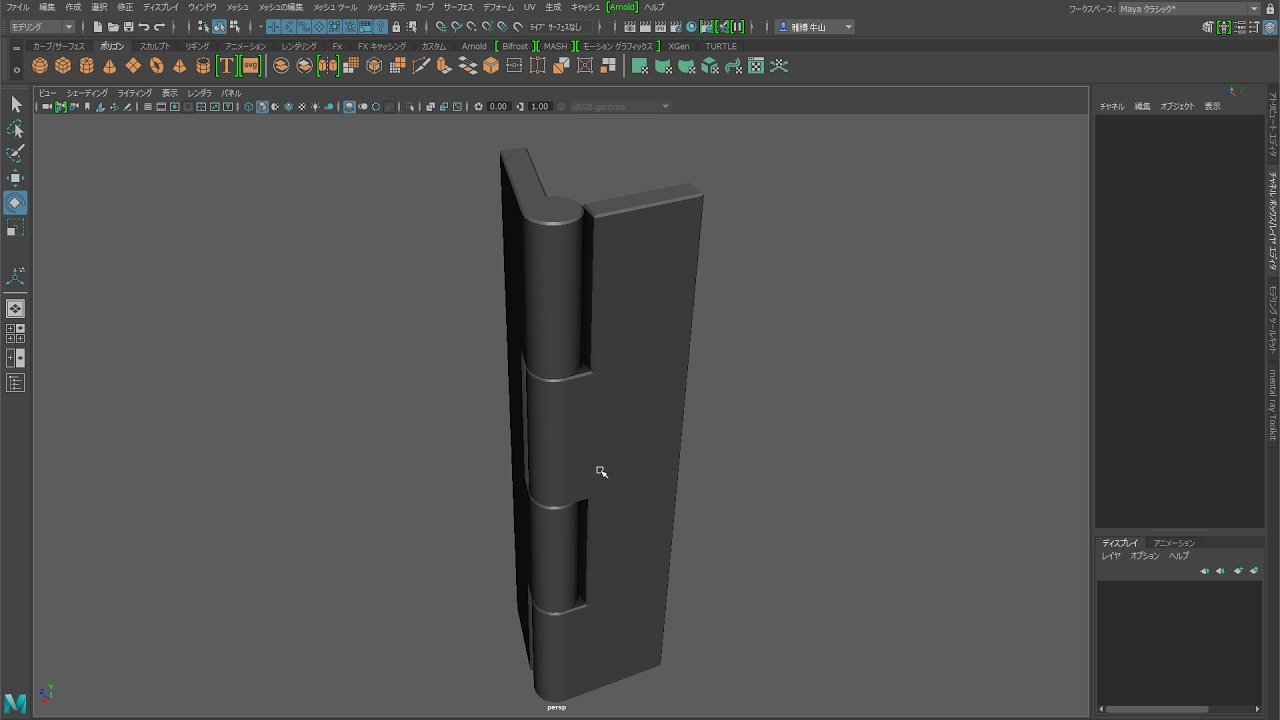This screenshot has width=1280, height=720.
Task: Click the UV editor checker shelf icon
Action: pyautogui.click(x=756, y=66)
